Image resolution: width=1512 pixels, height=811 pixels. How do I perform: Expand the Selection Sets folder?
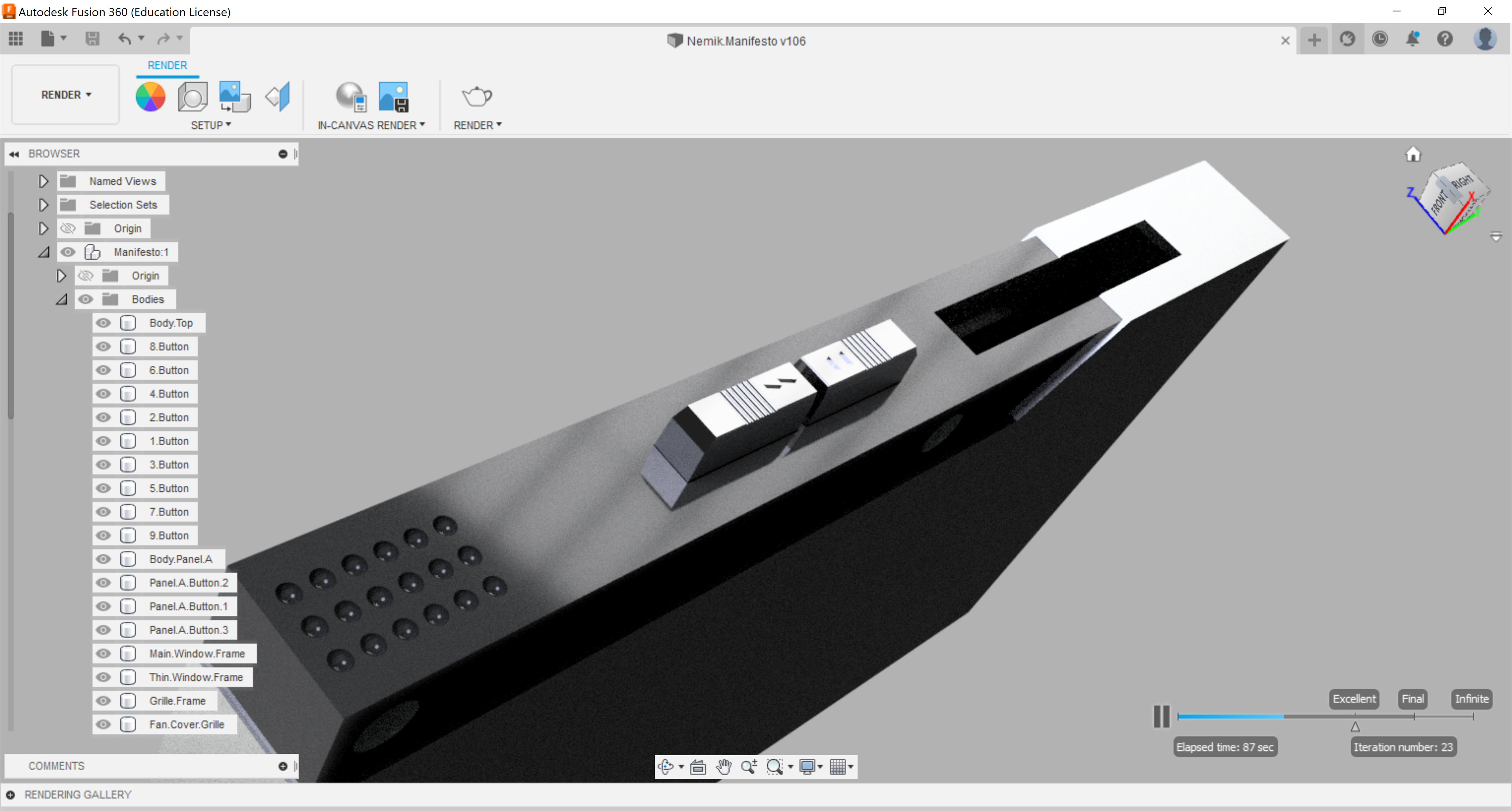[x=43, y=205]
